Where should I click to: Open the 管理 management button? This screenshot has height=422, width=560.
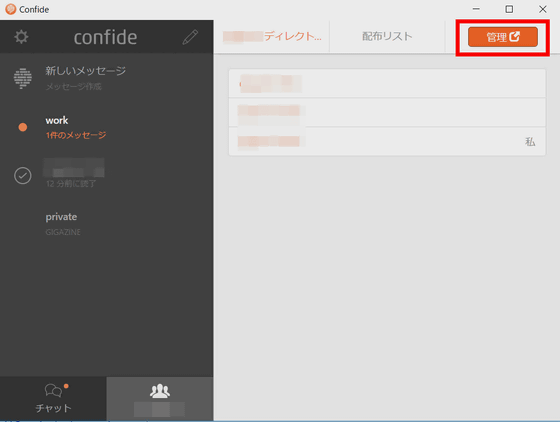click(503, 37)
